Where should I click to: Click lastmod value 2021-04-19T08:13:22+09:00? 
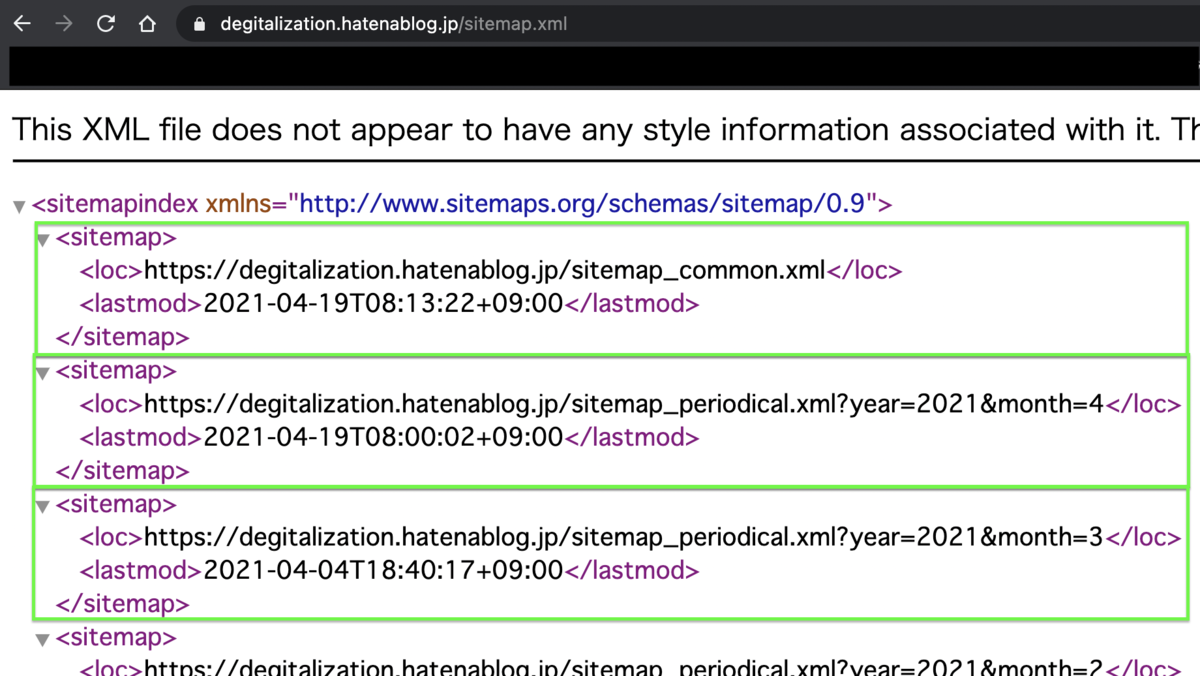[383, 303]
